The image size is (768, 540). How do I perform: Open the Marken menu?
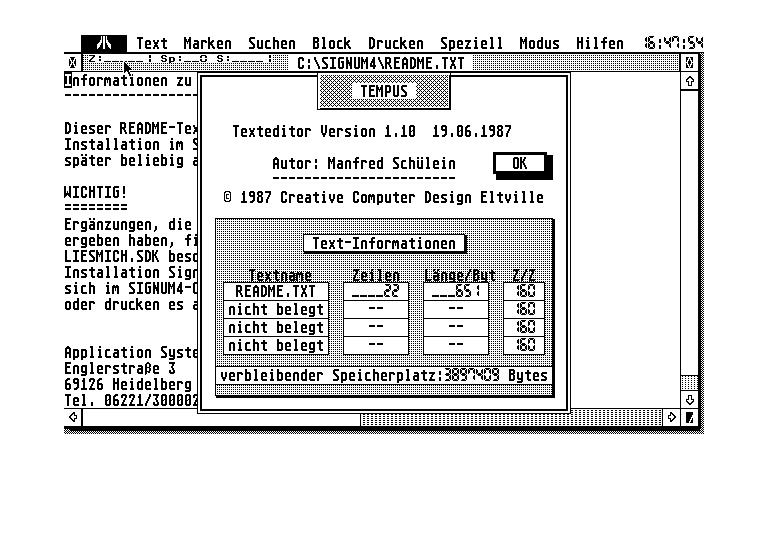(x=207, y=43)
